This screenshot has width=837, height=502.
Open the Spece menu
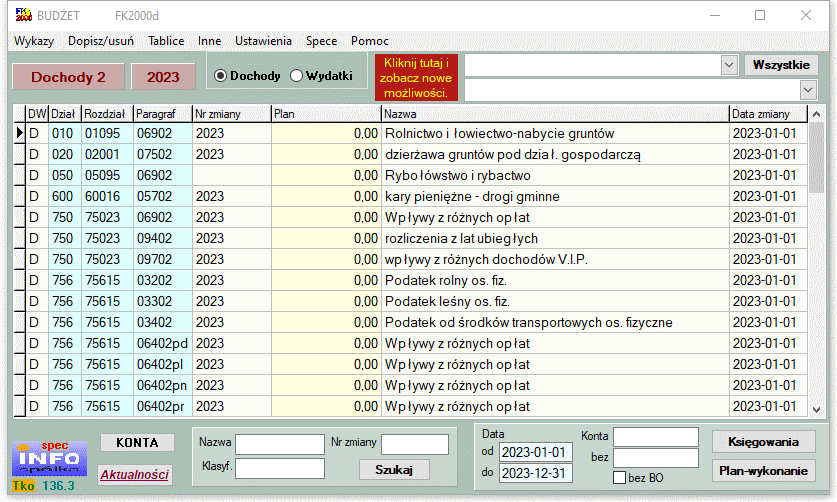click(321, 41)
